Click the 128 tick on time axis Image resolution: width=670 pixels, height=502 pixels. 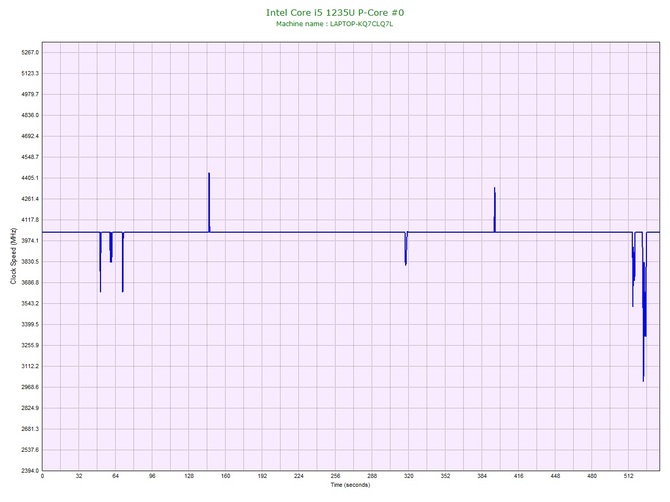pyautogui.click(x=189, y=476)
